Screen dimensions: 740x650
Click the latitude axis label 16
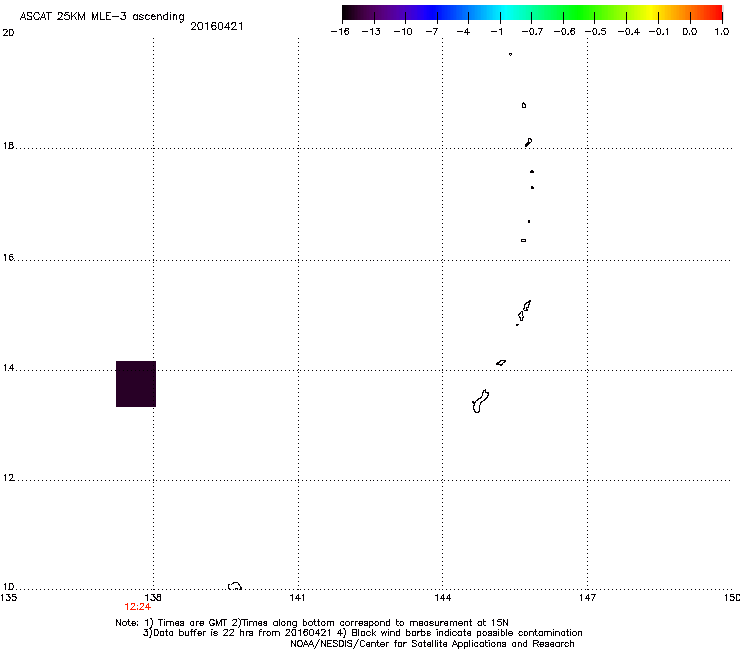click(8, 257)
